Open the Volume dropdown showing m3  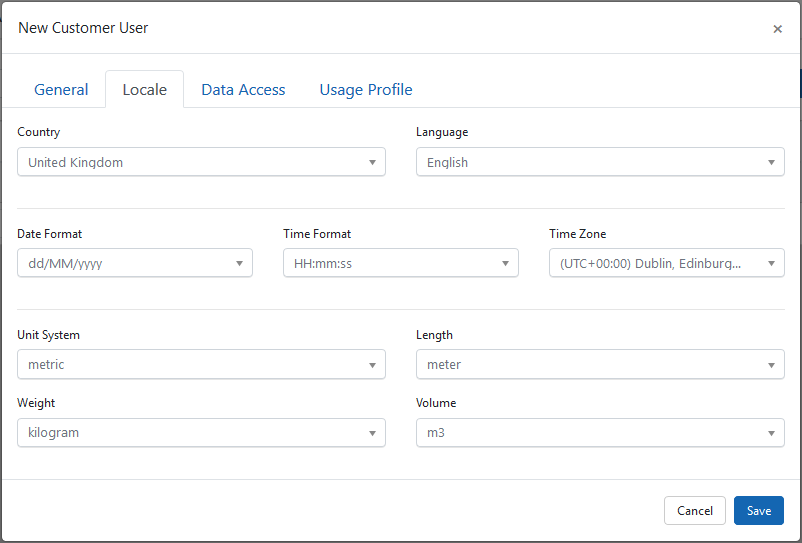600,433
